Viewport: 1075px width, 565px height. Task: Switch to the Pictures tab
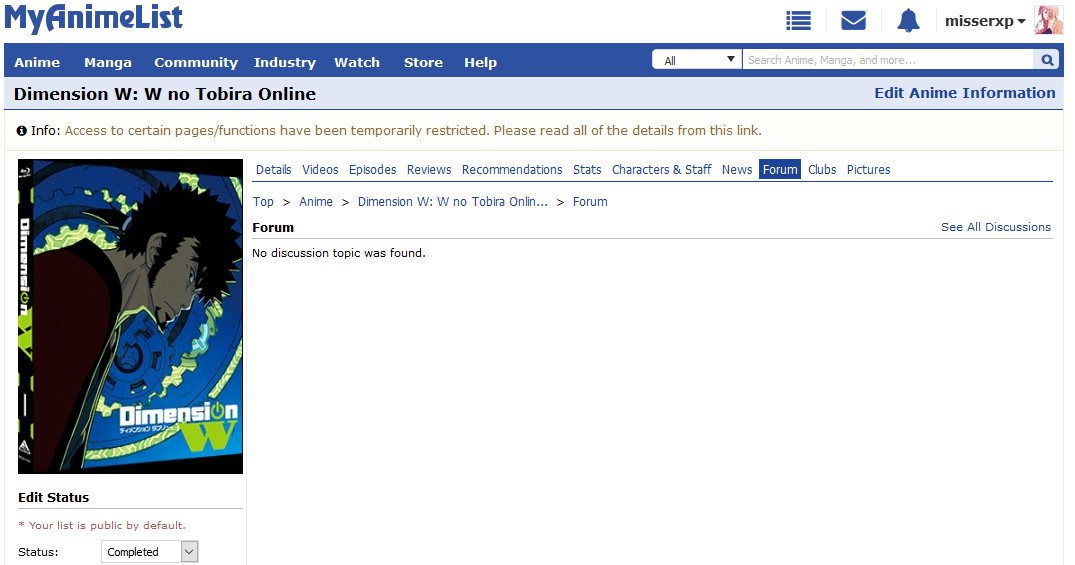[x=868, y=169]
